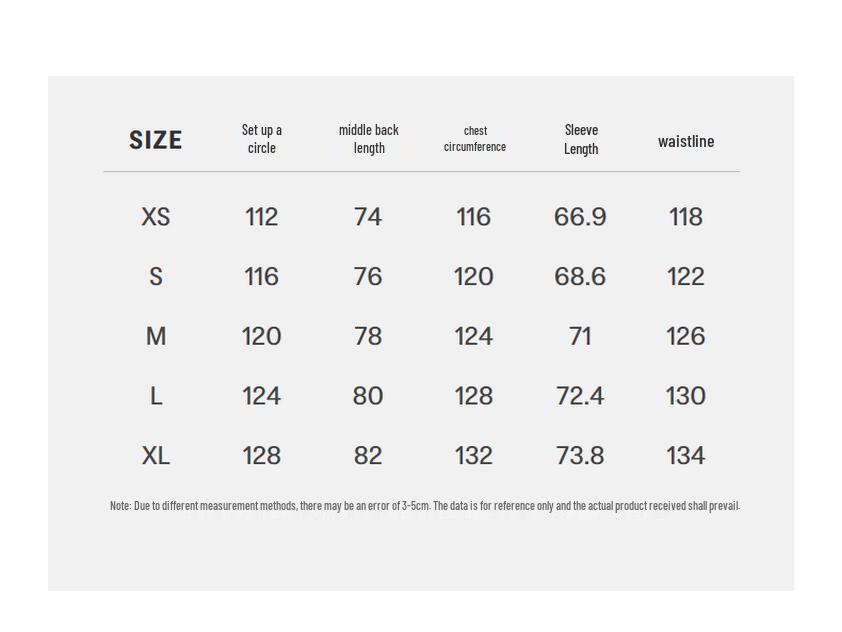Viewport: 842px width, 632px height.
Task: Click the XS "Set up a circle" value 112
Action: coord(262,217)
